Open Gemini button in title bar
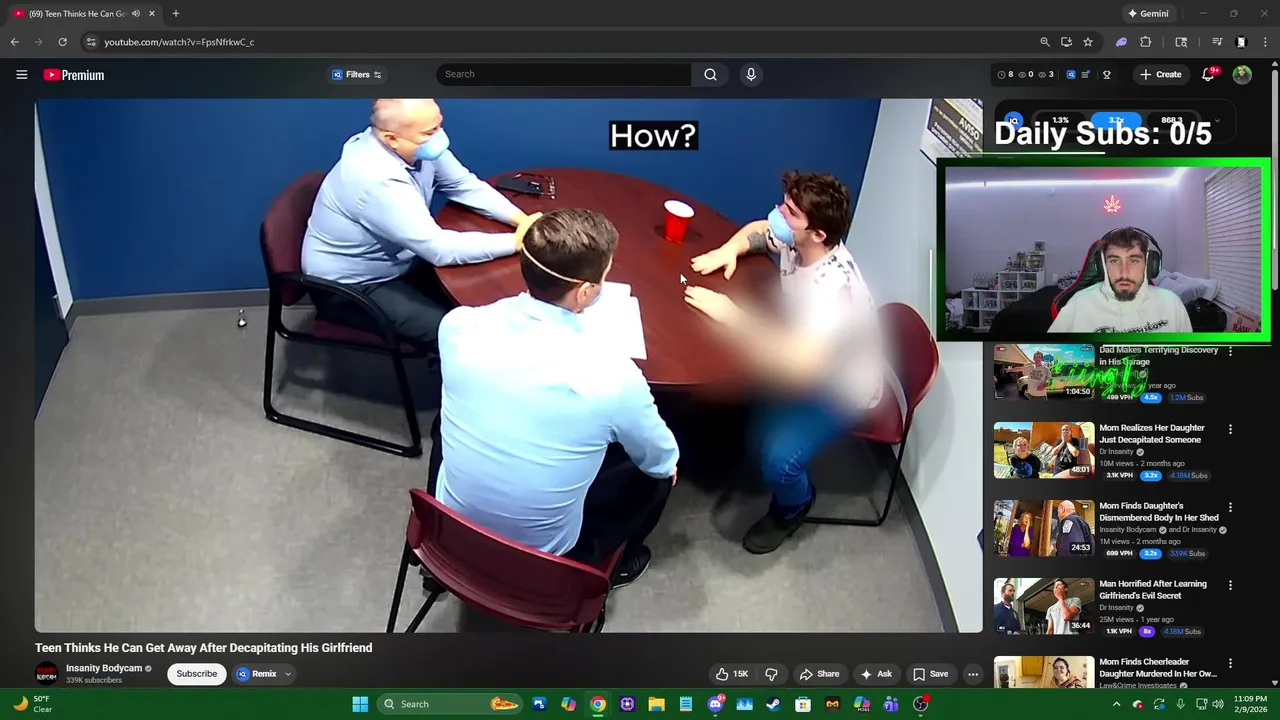This screenshot has height=720, width=1280. 1148,14
